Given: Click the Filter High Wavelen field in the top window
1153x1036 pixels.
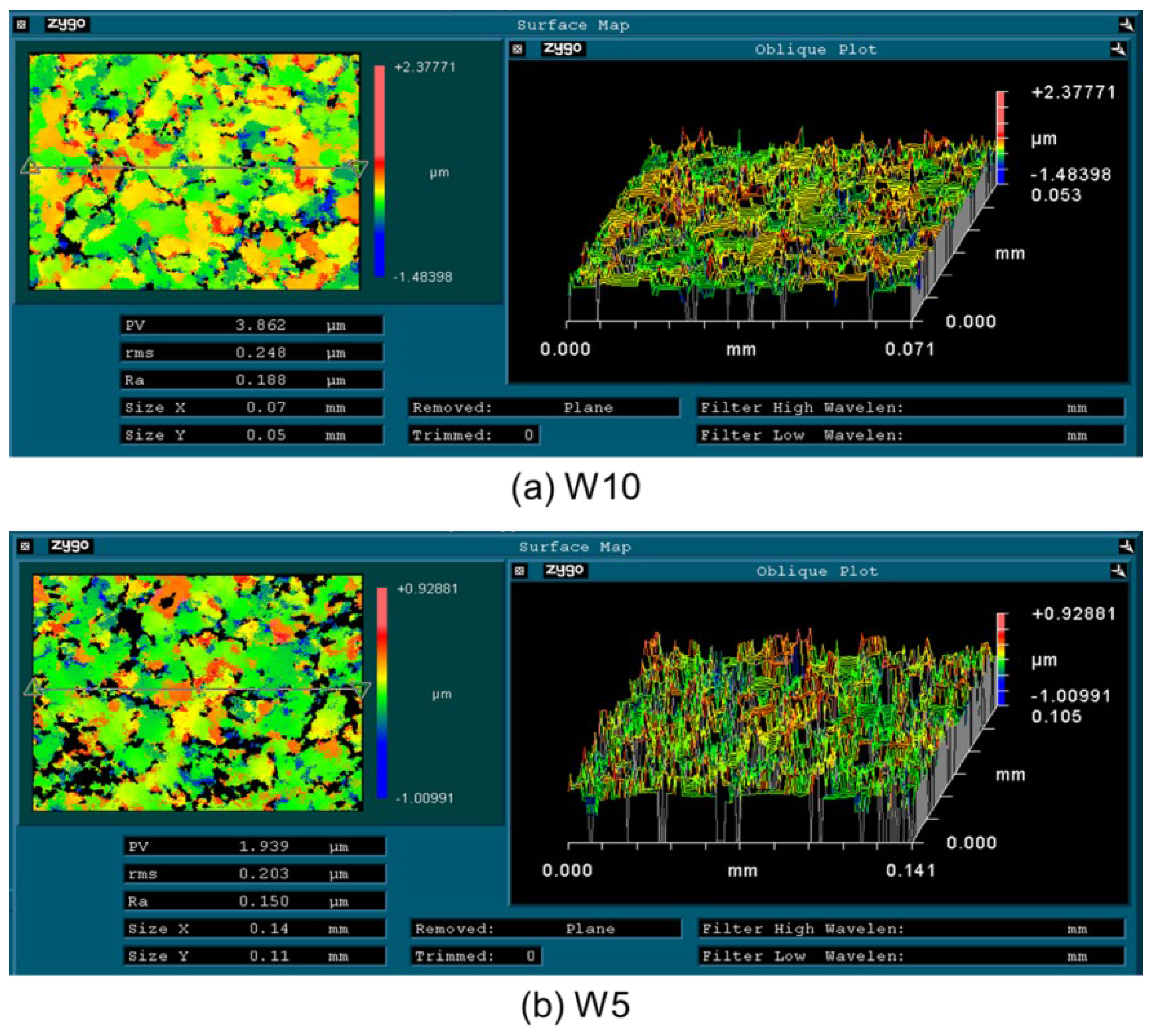Looking at the screenshot, I should 910,407.
